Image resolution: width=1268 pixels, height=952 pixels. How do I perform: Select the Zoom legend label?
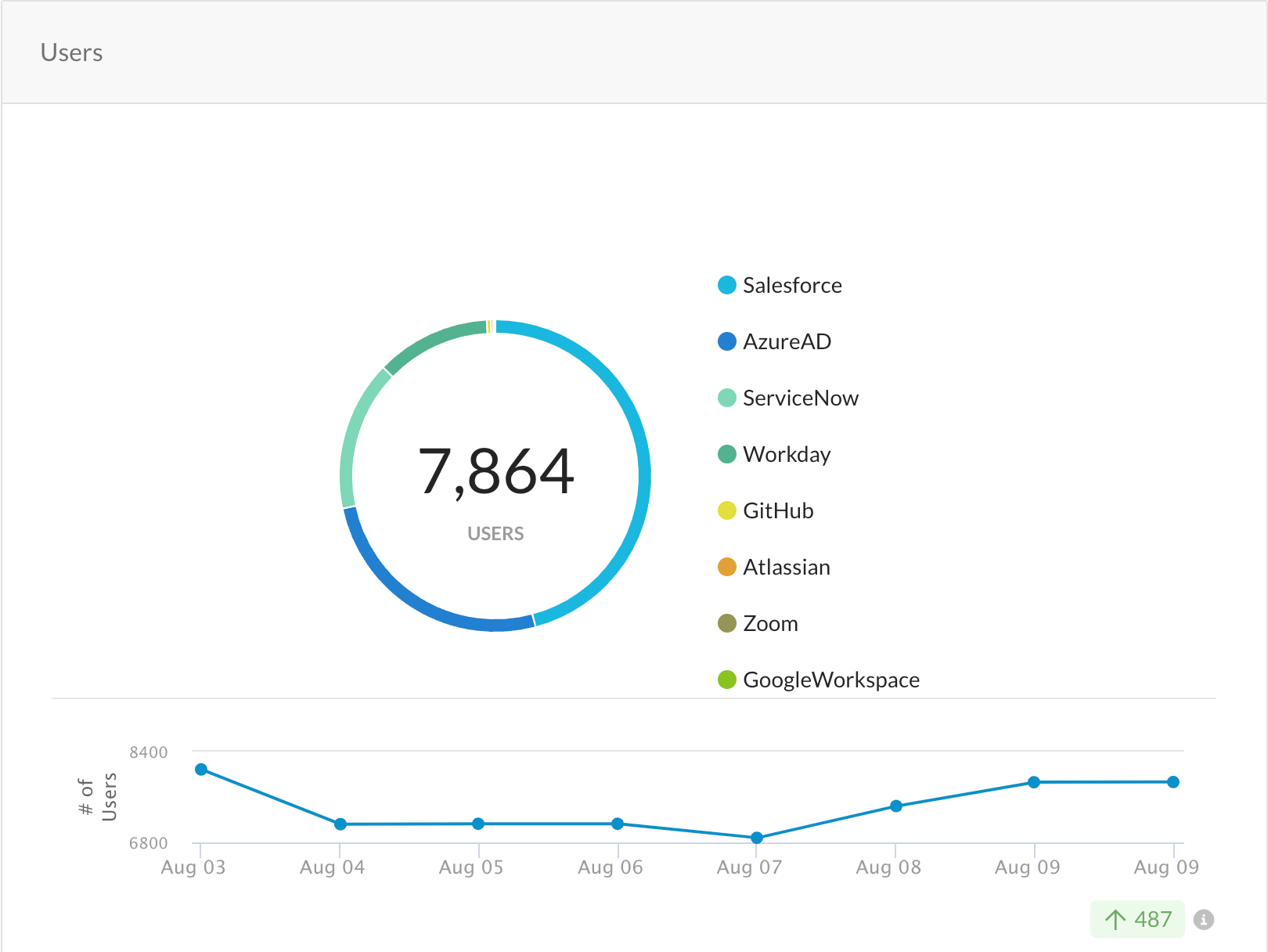(770, 623)
